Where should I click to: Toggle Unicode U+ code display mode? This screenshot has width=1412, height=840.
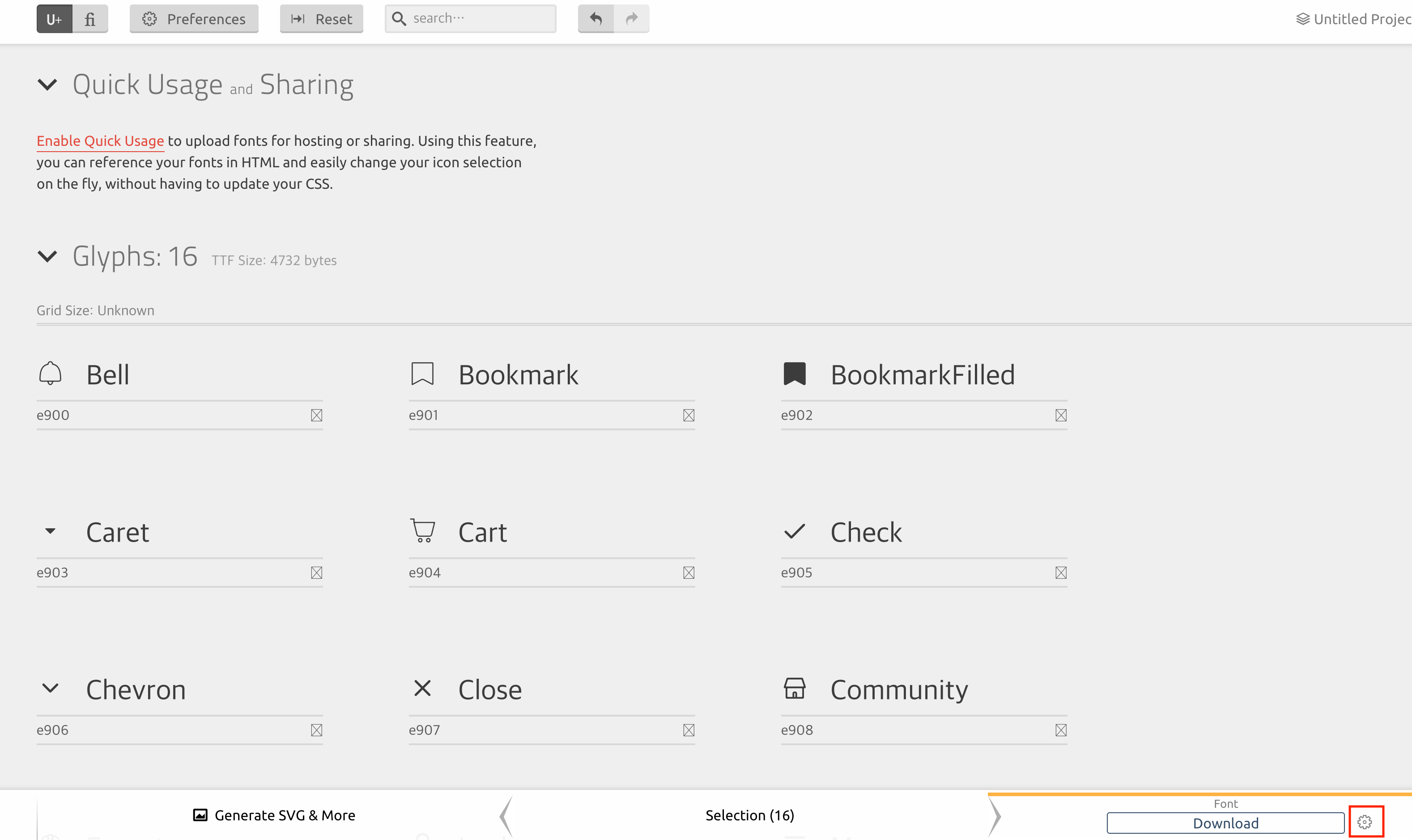tap(54, 19)
